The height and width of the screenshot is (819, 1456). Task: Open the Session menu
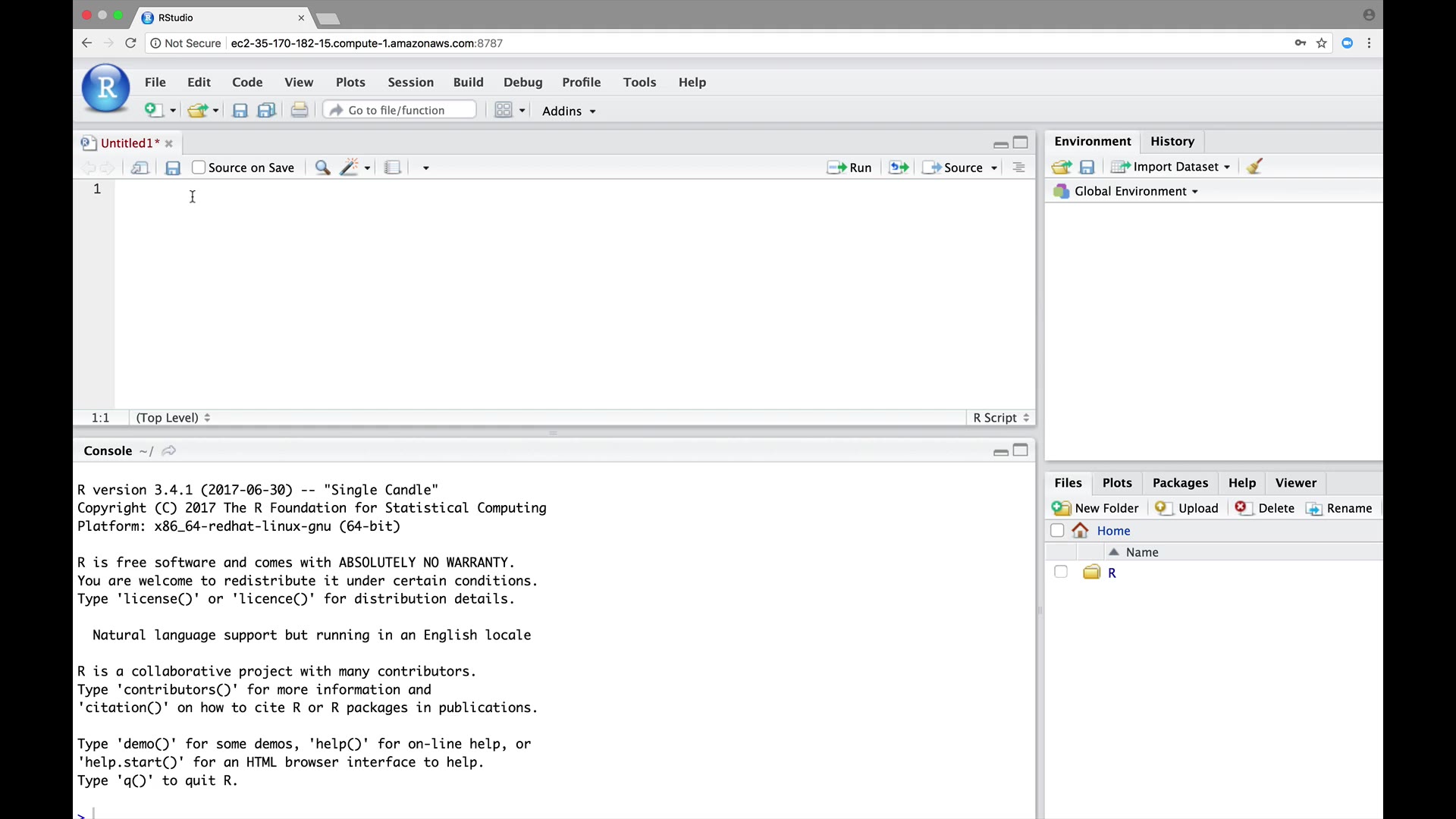click(x=410, y=83)
